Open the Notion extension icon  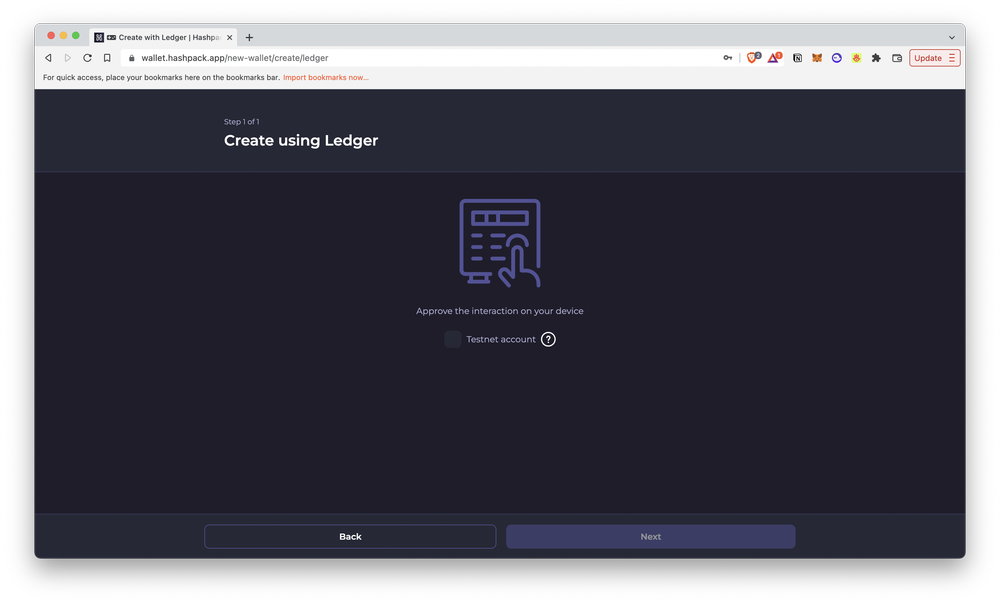coord(797,57)
